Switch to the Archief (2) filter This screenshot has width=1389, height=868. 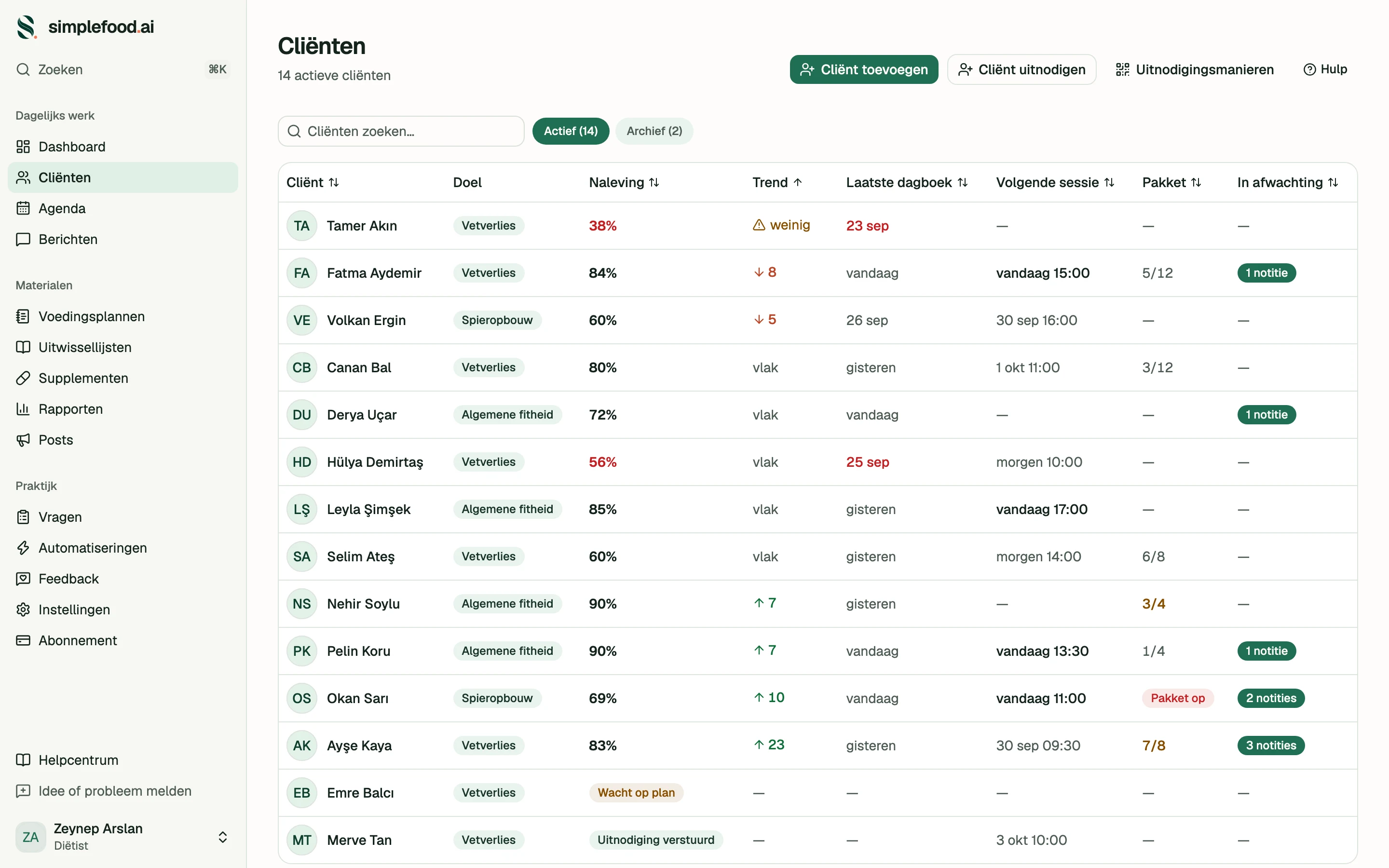coord(654,132)
